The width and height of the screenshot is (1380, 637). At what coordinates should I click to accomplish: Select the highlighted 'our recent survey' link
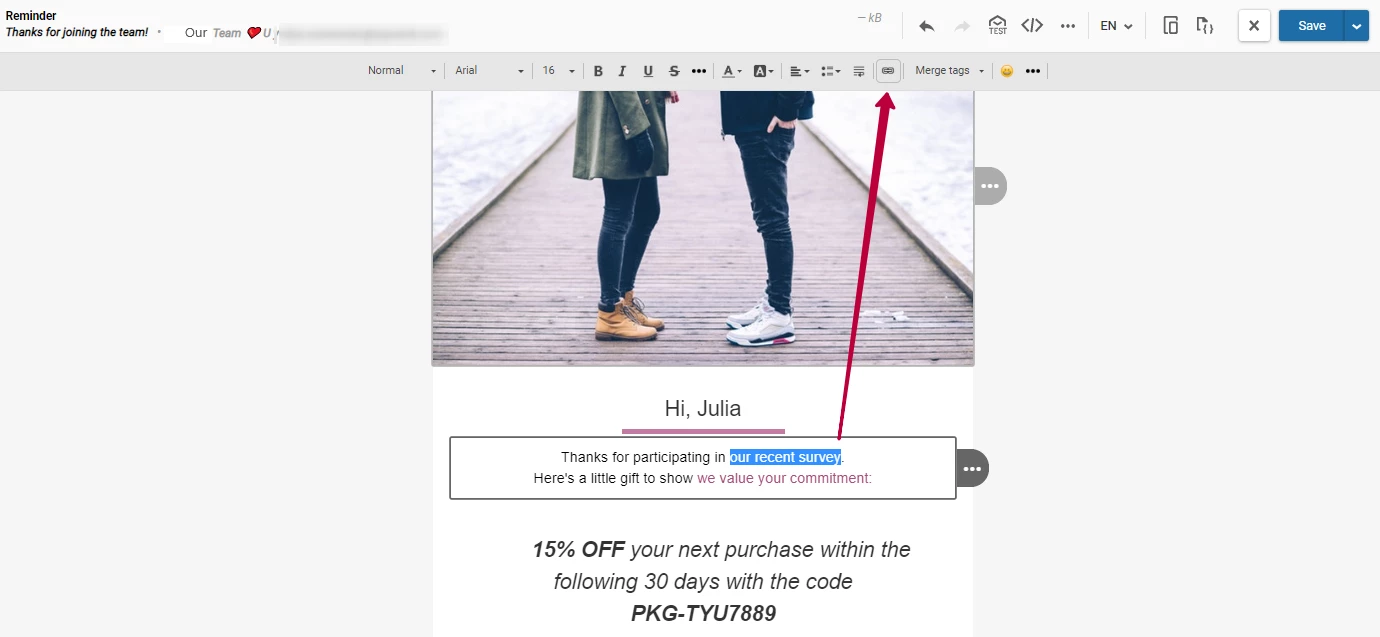(785, 457)
